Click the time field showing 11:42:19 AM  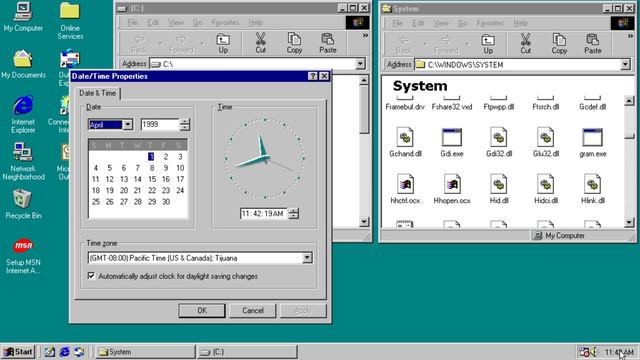click(x=264, y=213)
